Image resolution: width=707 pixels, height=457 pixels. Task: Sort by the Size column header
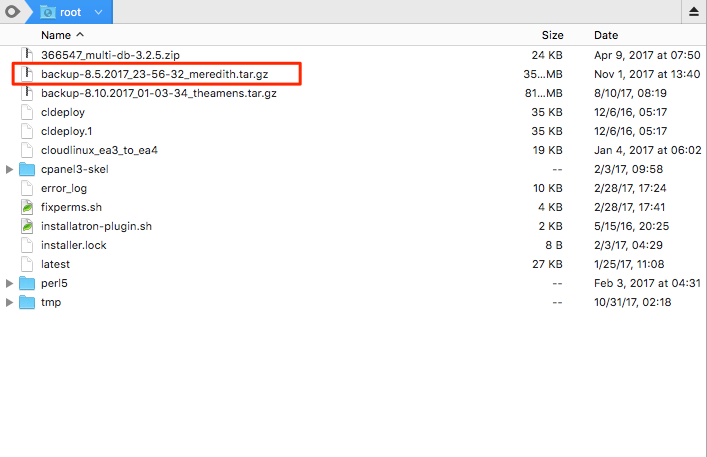[552, 35]
